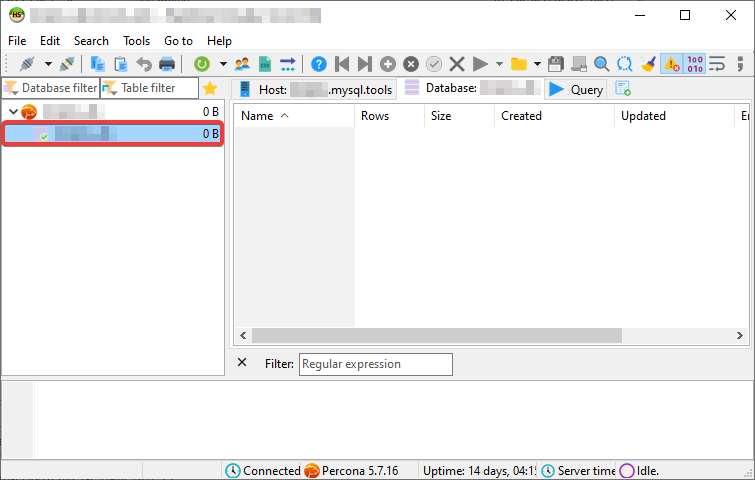Open the Tools menu
The image size is (755, 480).
click(x=136, y=41)
